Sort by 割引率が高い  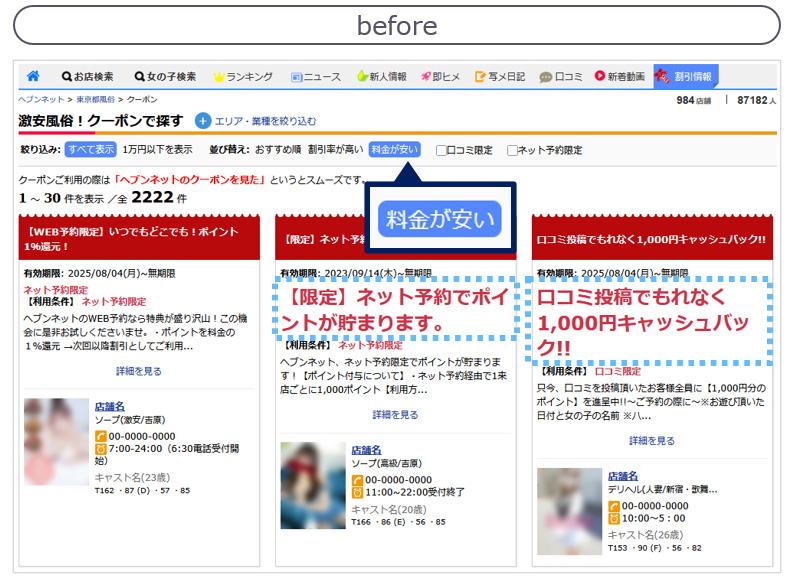pos(335,149)
